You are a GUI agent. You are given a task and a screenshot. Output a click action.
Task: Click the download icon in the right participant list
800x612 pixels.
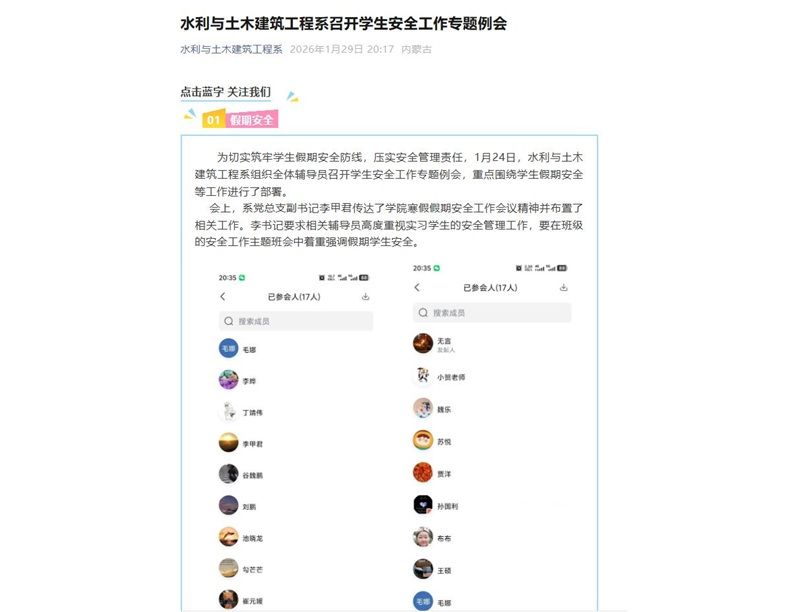pyautogui.click(x=563, y=288)
